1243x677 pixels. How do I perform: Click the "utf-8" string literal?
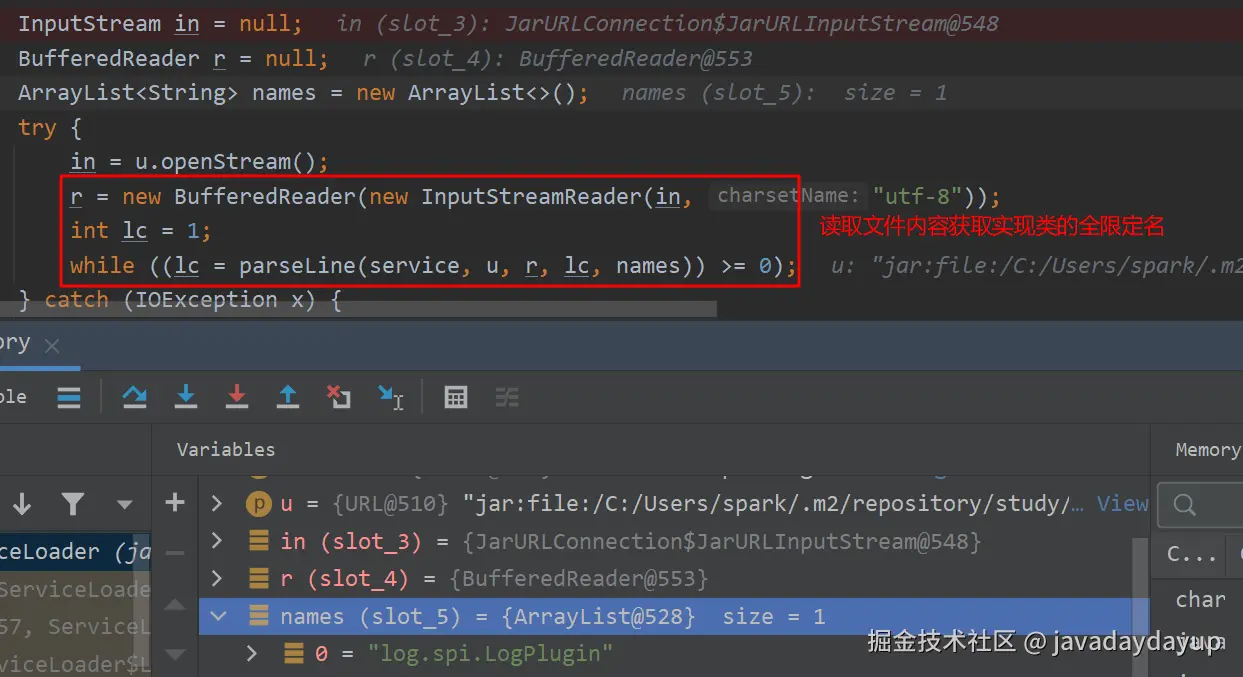click(917, 196)
